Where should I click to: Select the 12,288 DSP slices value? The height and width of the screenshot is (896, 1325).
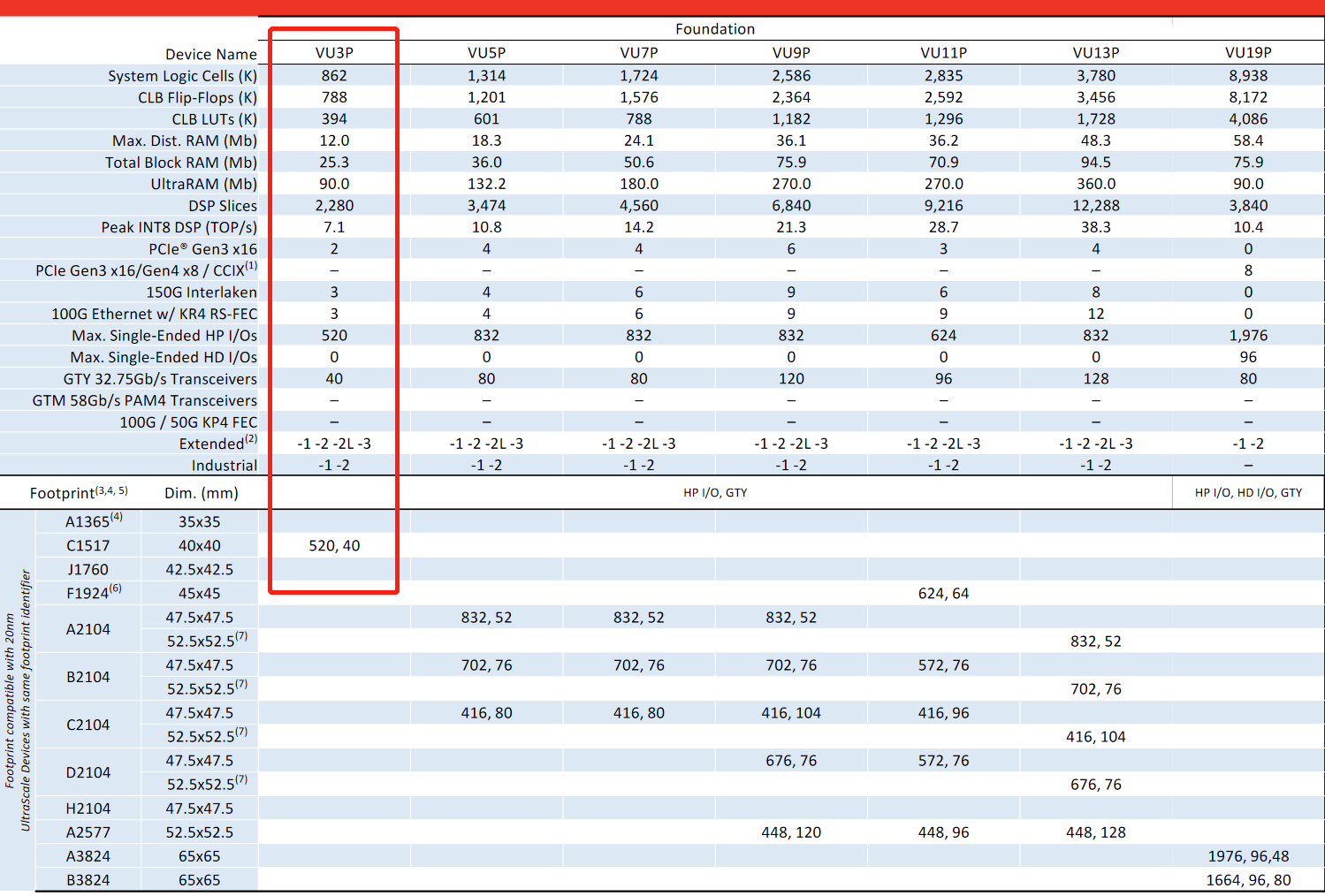click(x=1096, y=206)
